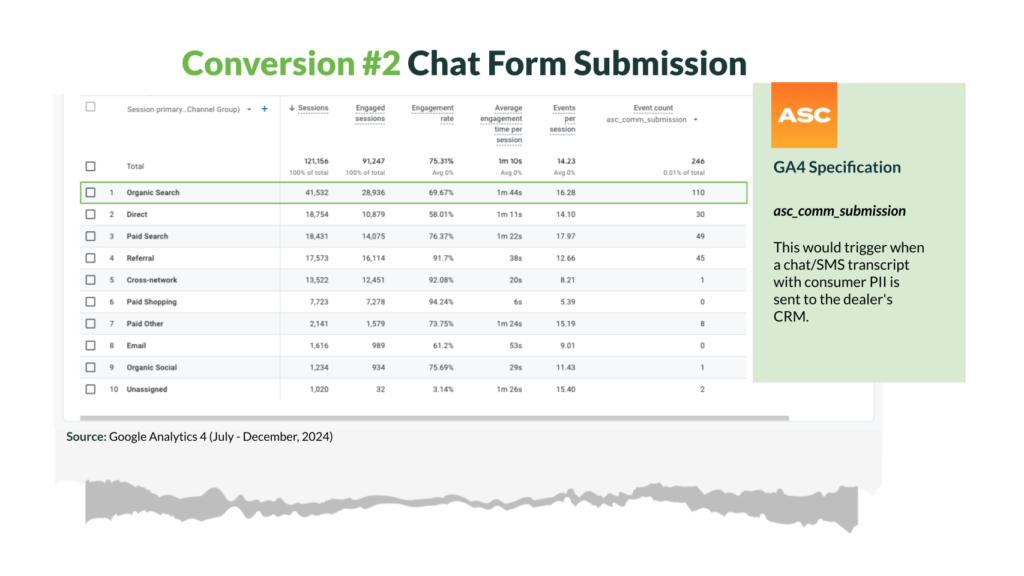Click the Direct channel row label
Image resolution: width=1024 pixels, height=576 pixels.
point(139,214)
